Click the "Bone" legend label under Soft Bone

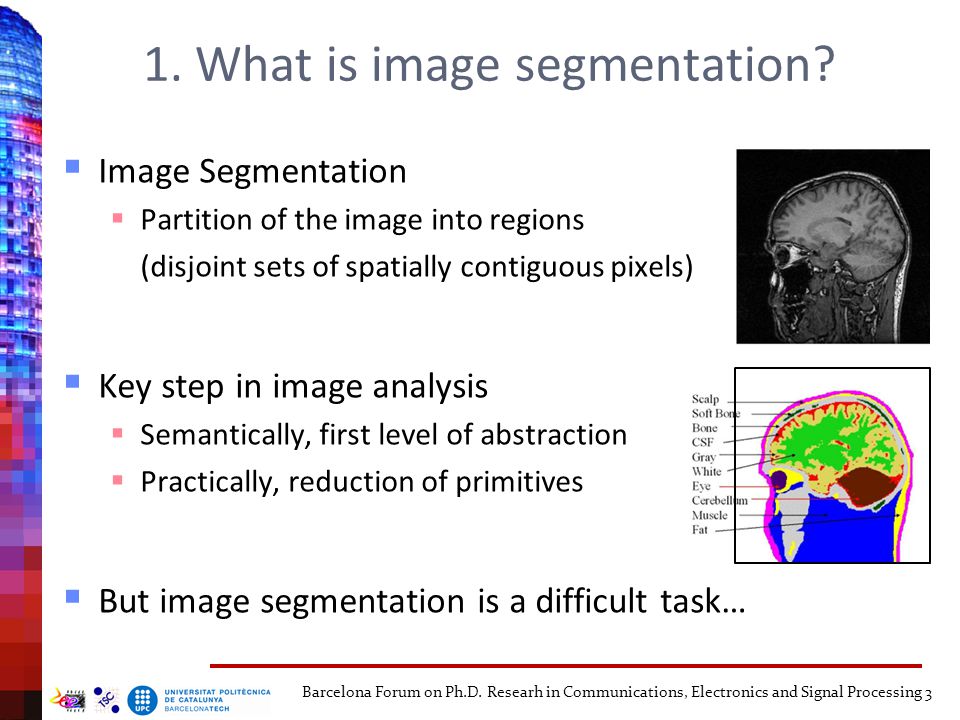click(705, 428)
